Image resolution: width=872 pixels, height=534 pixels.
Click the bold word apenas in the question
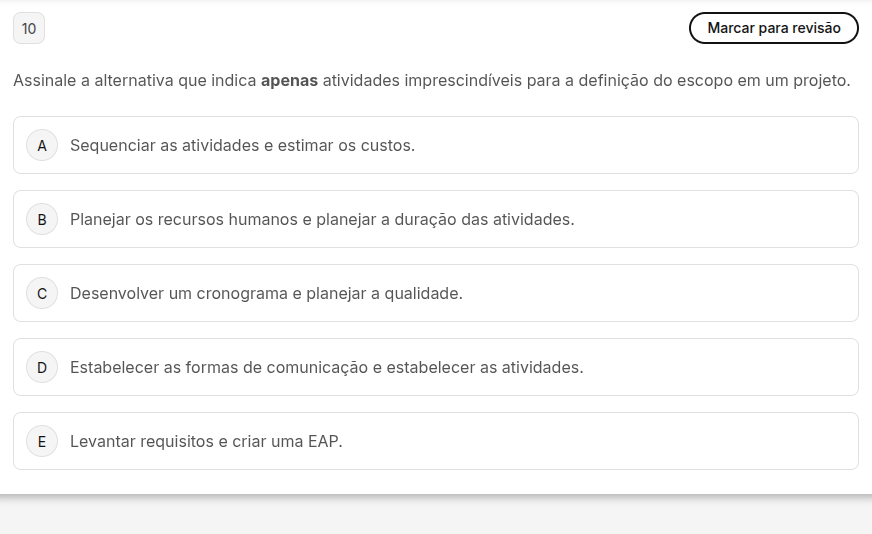pyautogui.click(x=289, y=81)
